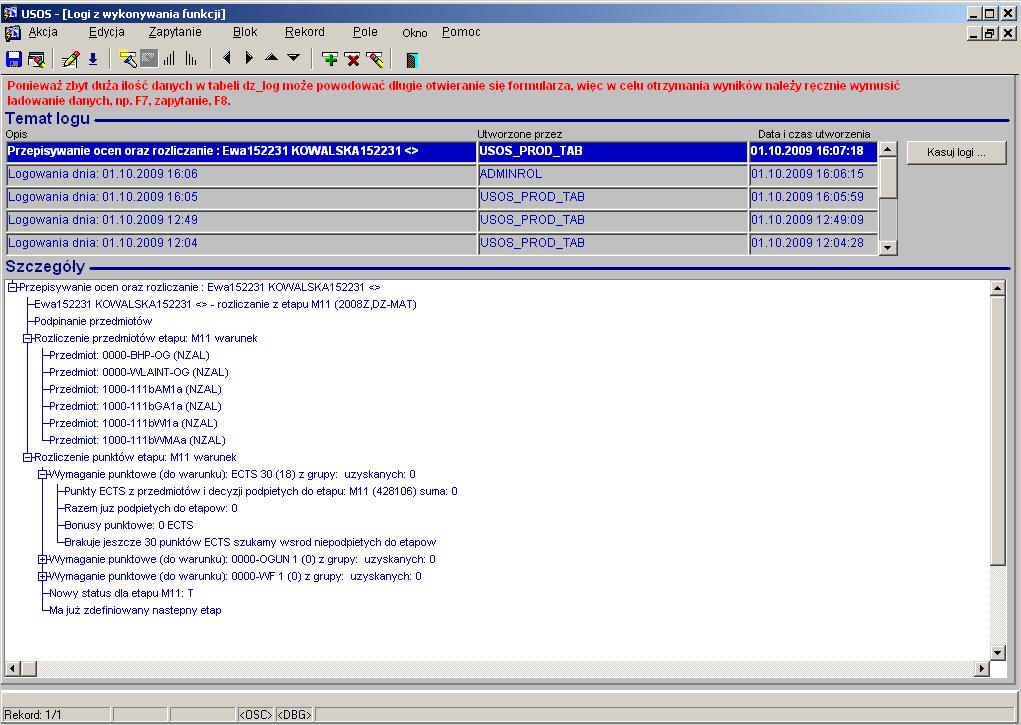Click the greyed execute query icon
Screen dimensions: 1021x725
coord(149,59)
